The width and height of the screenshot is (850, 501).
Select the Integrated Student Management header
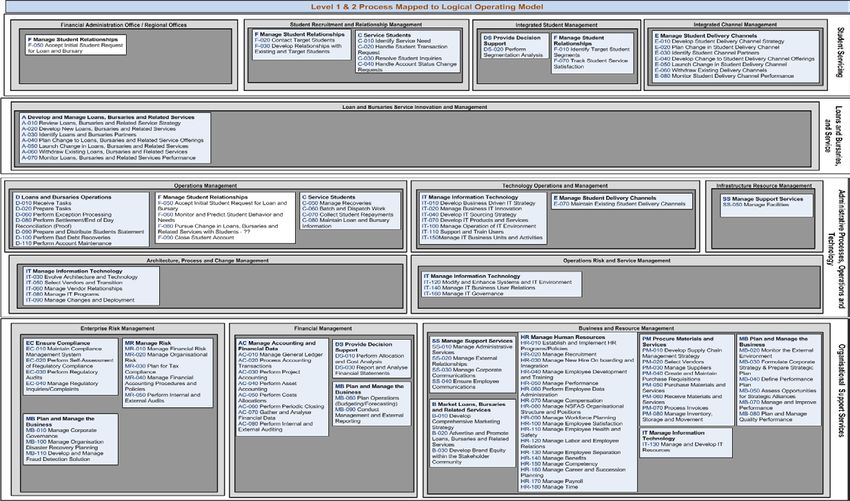click(x=556, y=25)
